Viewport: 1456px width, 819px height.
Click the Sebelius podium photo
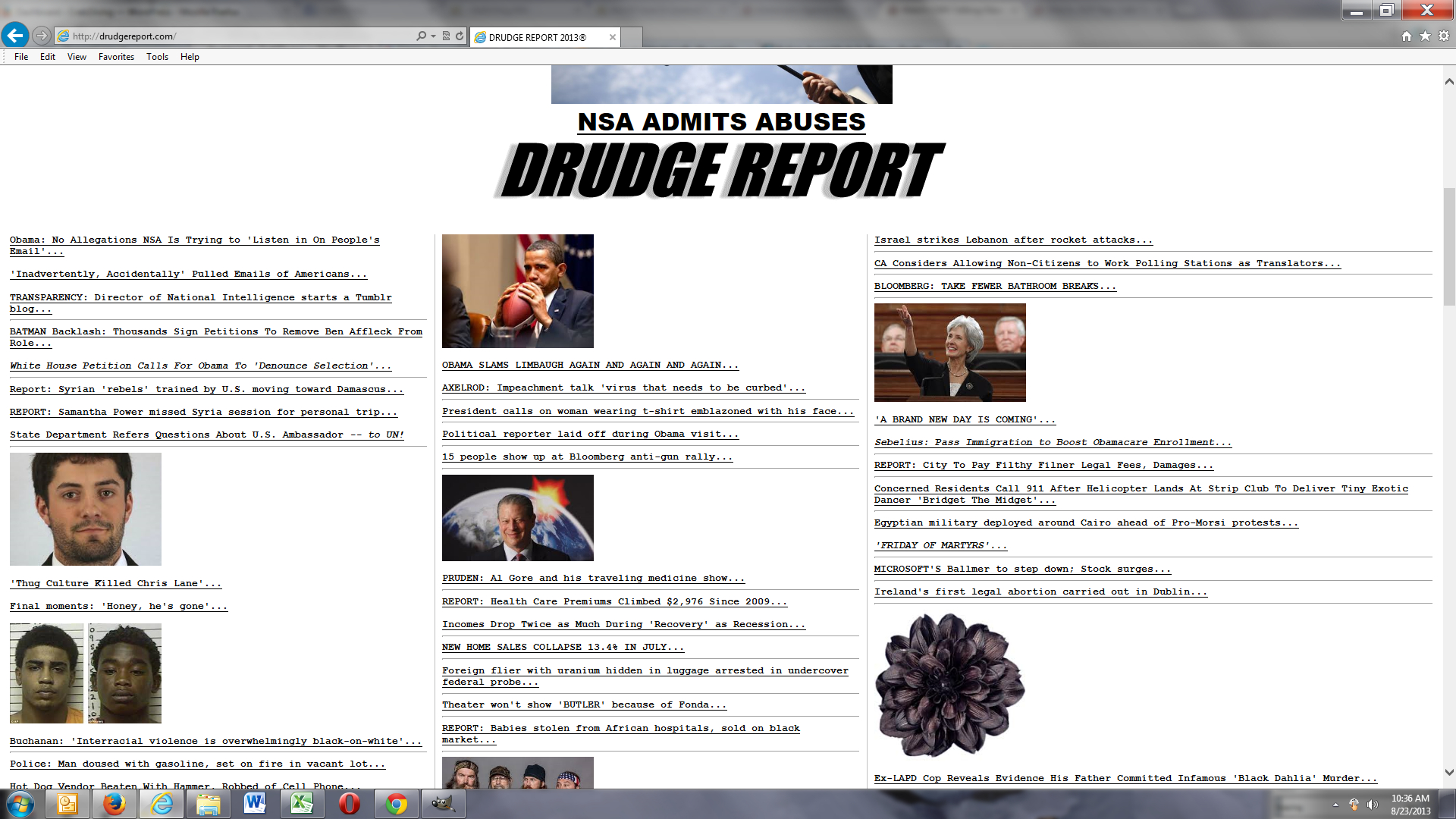click(x=950, y=353)
